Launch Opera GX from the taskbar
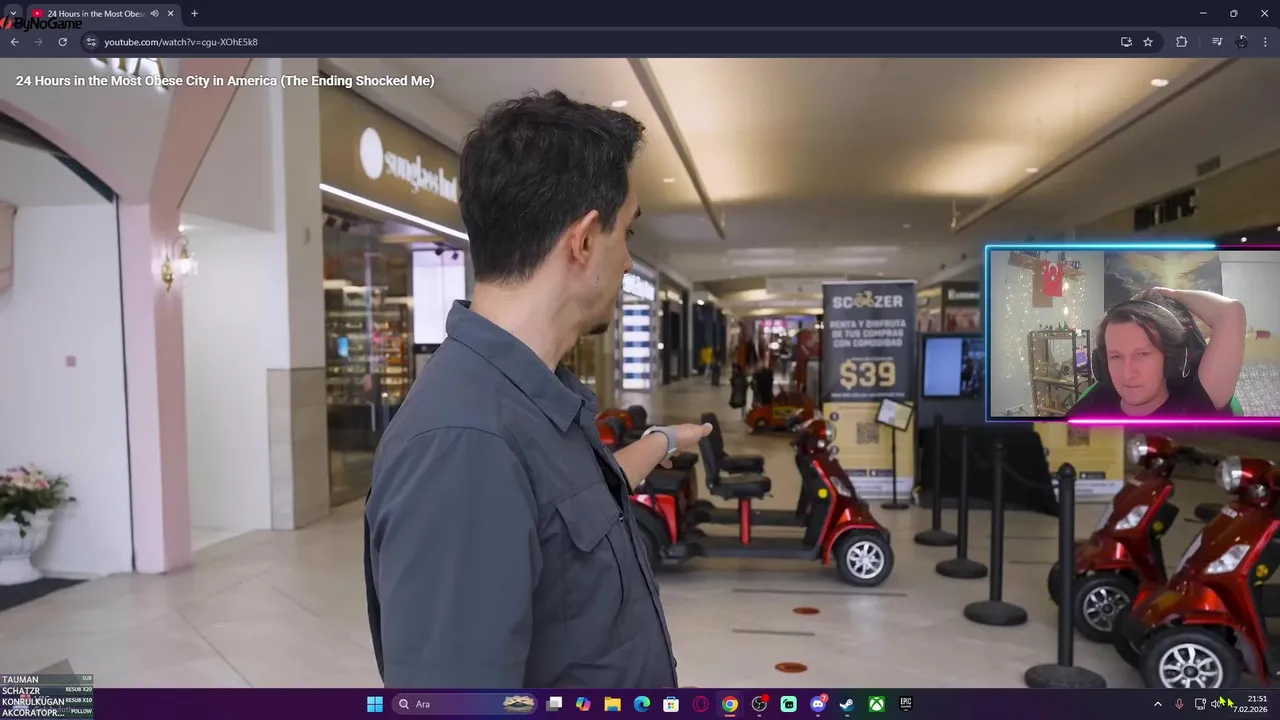Viewport: 1280px width, 720px height. pos(700,704)
